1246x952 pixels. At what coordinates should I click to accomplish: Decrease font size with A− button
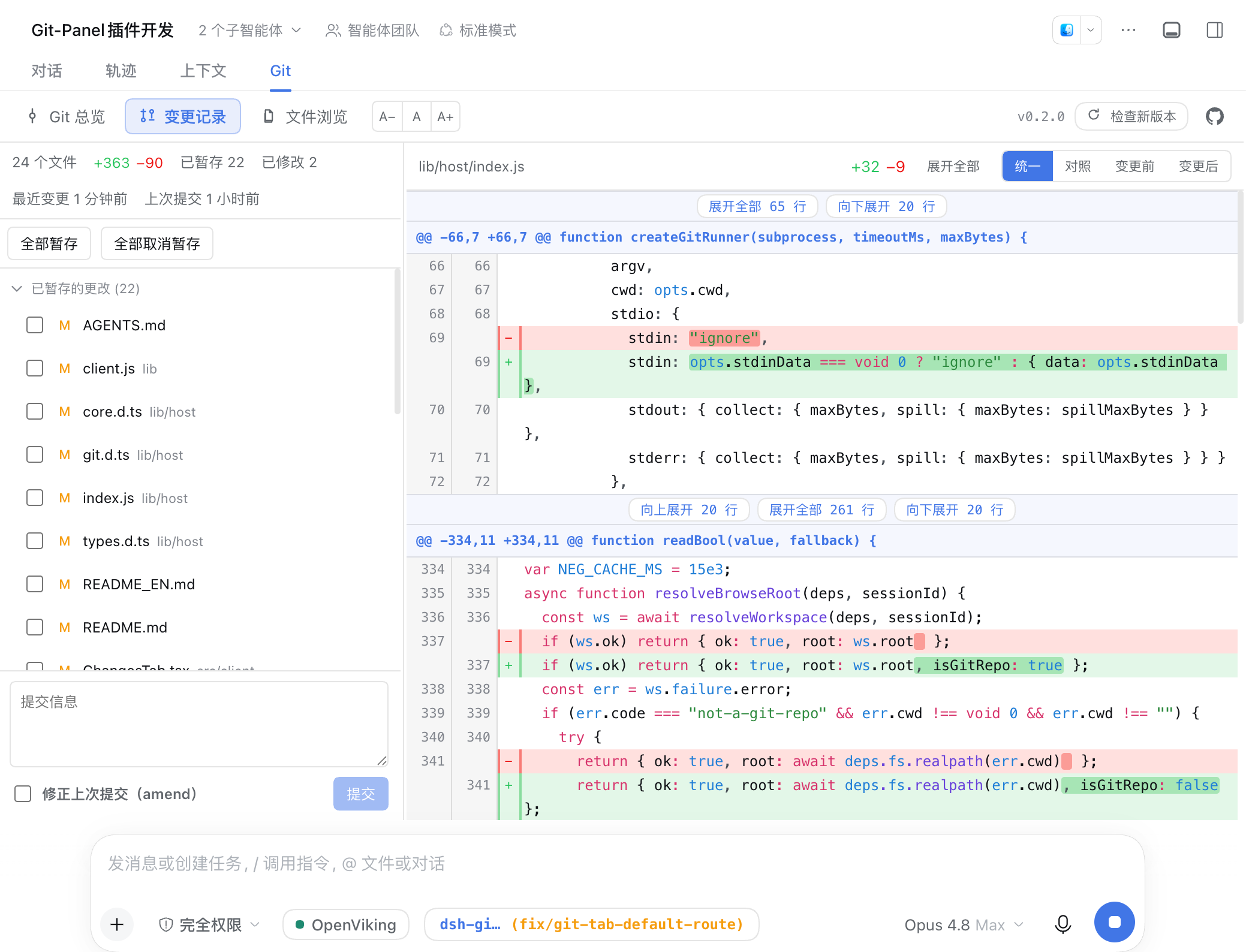[x=387, y=116]
